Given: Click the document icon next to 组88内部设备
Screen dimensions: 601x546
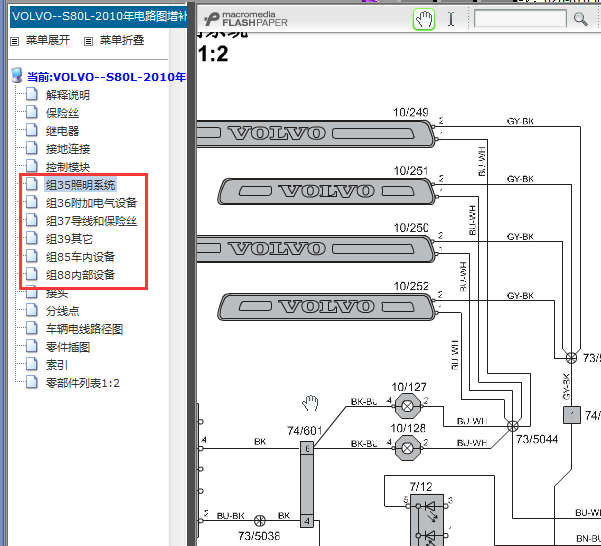Looking at the screenshot, I should coord(32,274).
